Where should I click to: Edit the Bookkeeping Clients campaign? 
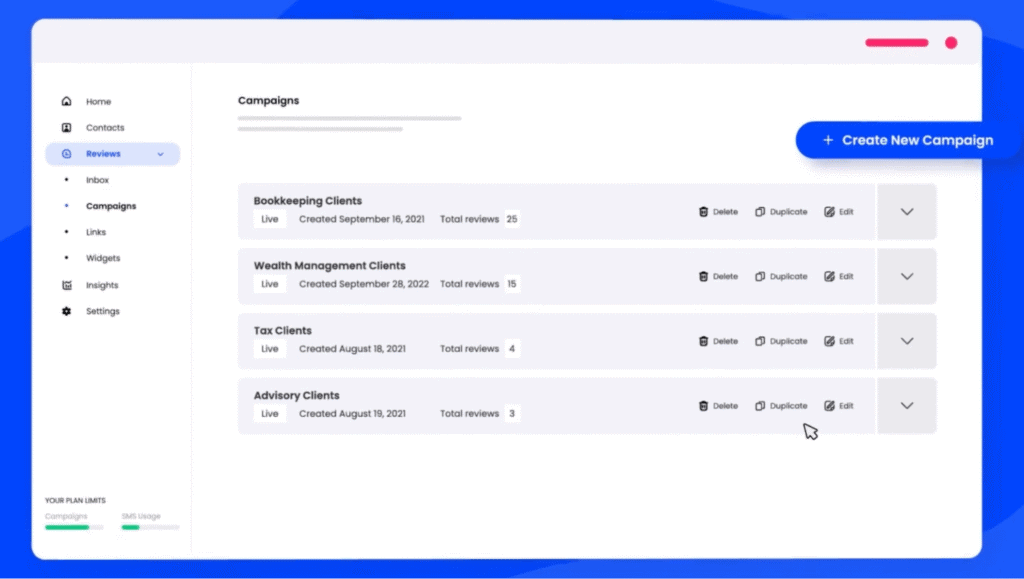(x=839, y=212)
